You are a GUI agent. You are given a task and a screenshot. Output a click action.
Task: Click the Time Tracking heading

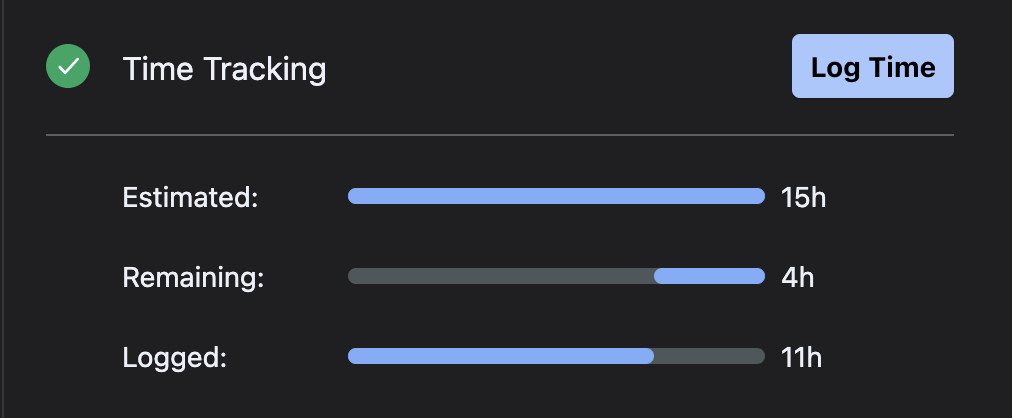tap(224, 69)
